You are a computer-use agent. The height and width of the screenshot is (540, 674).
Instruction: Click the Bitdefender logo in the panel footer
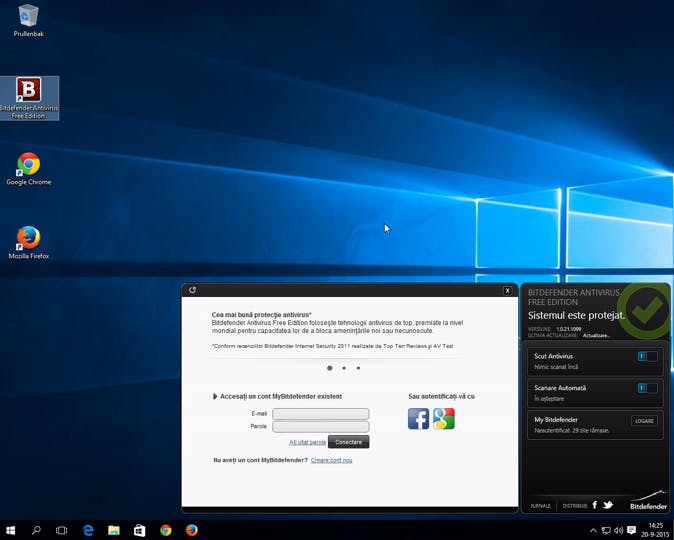coord(648,501)
